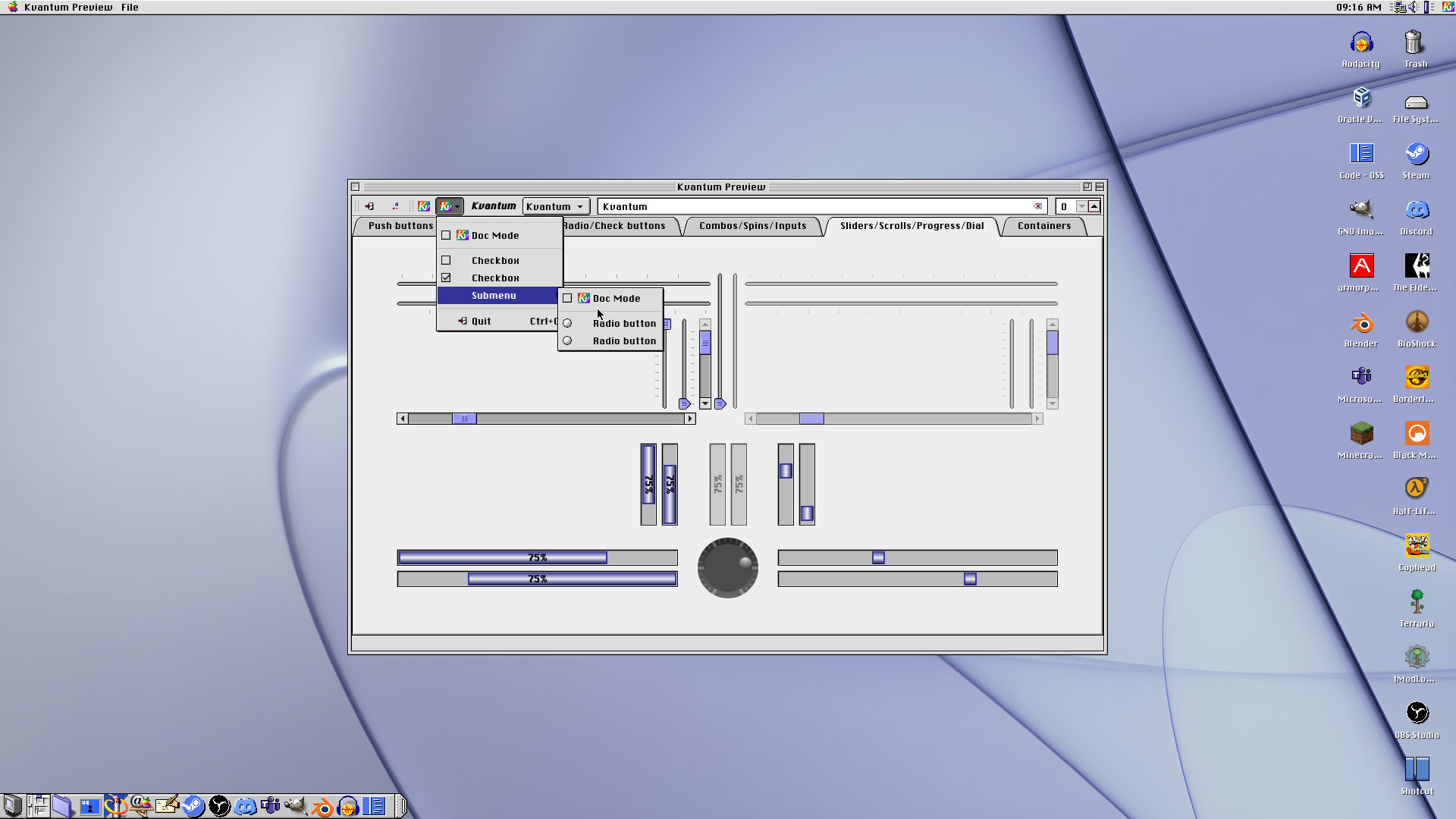Click the upper horizontal slider handle
1456x819 pixels.
(x=878, y=558)
